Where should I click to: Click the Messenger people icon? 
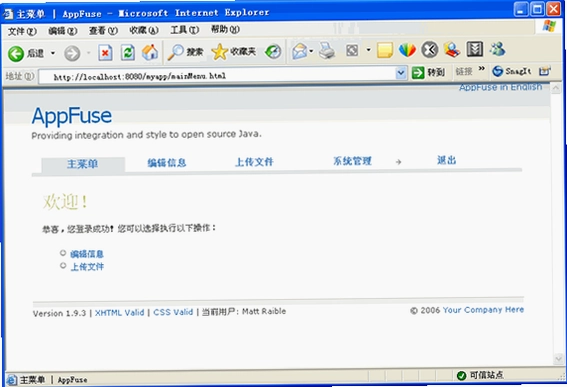pyautogui.click(x=452, y=50)
